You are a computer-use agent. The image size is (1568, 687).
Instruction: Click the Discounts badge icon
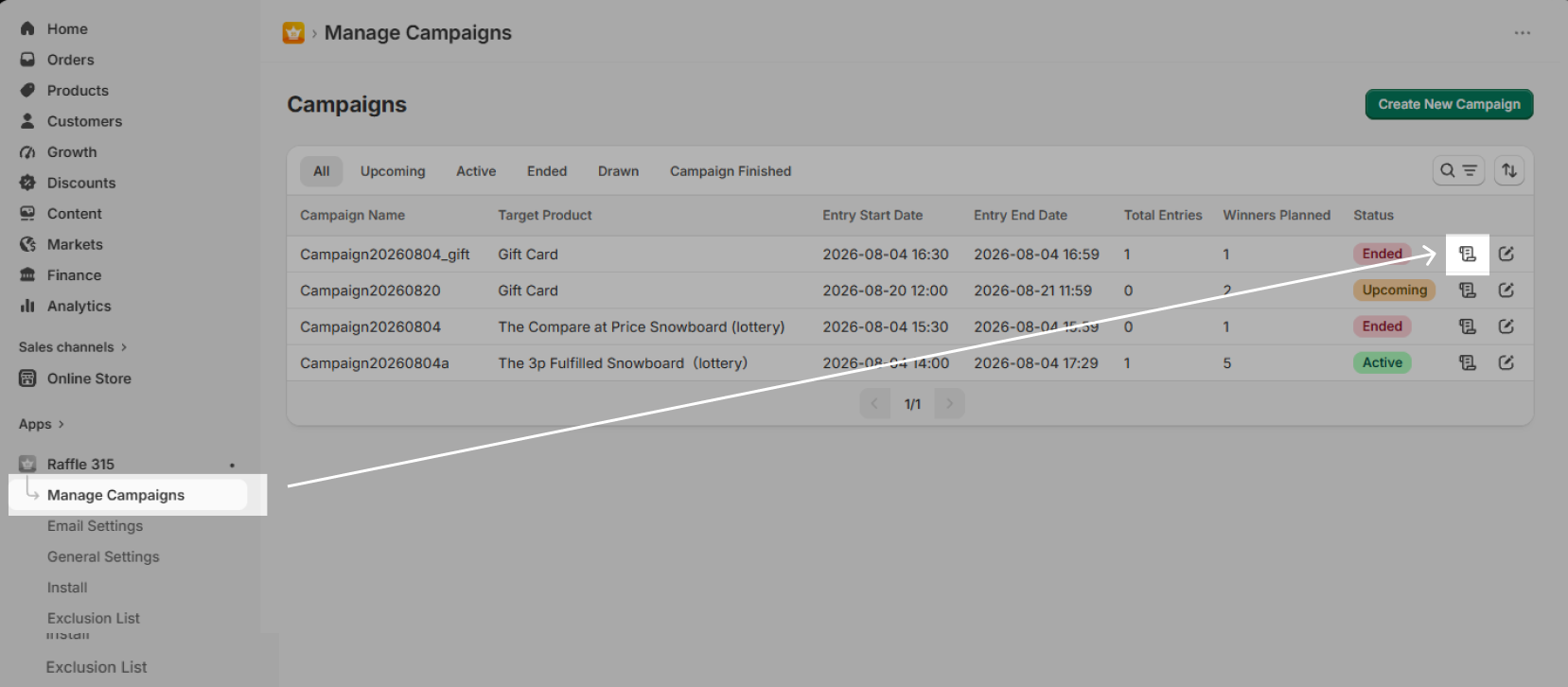tap(27, 183)
